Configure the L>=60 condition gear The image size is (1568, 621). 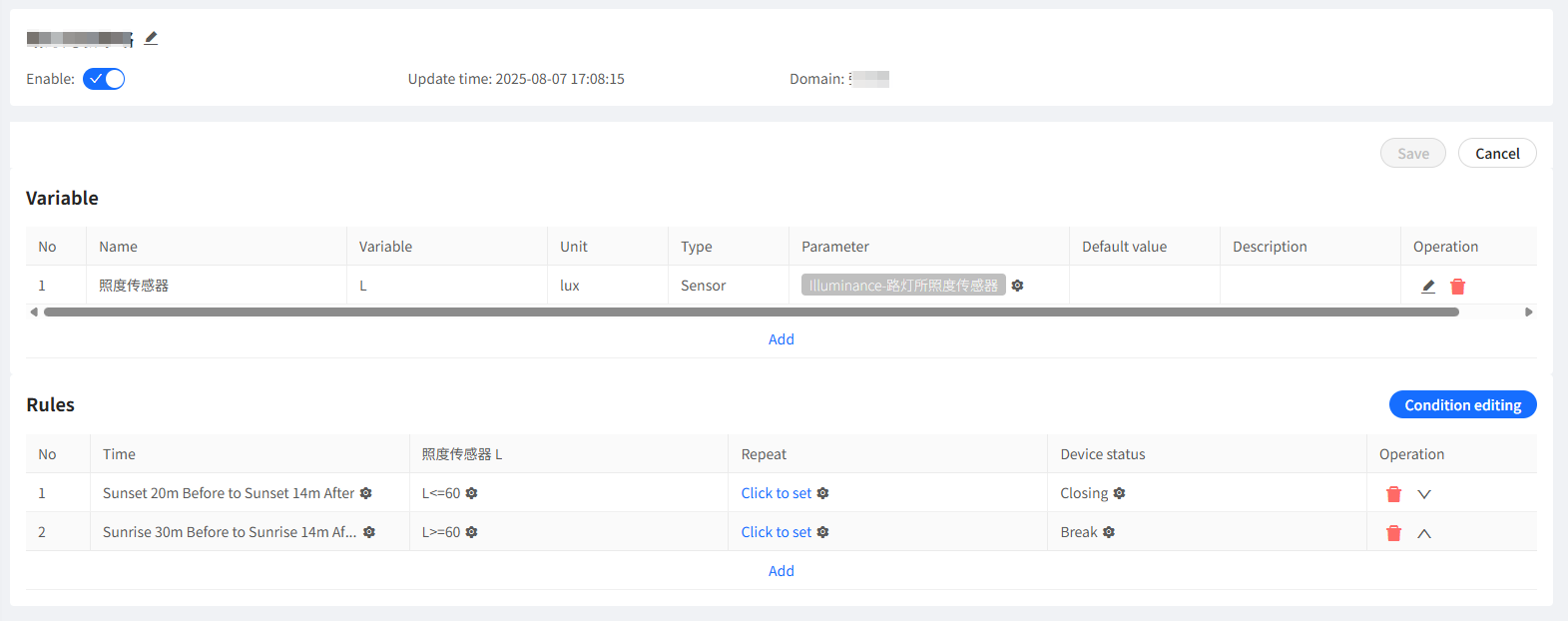(471, 532)
